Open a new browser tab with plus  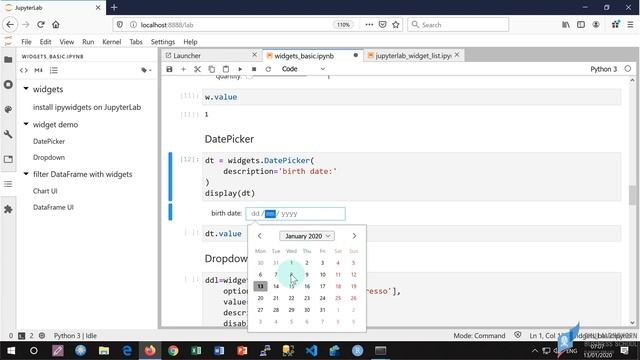click(114, 7)
